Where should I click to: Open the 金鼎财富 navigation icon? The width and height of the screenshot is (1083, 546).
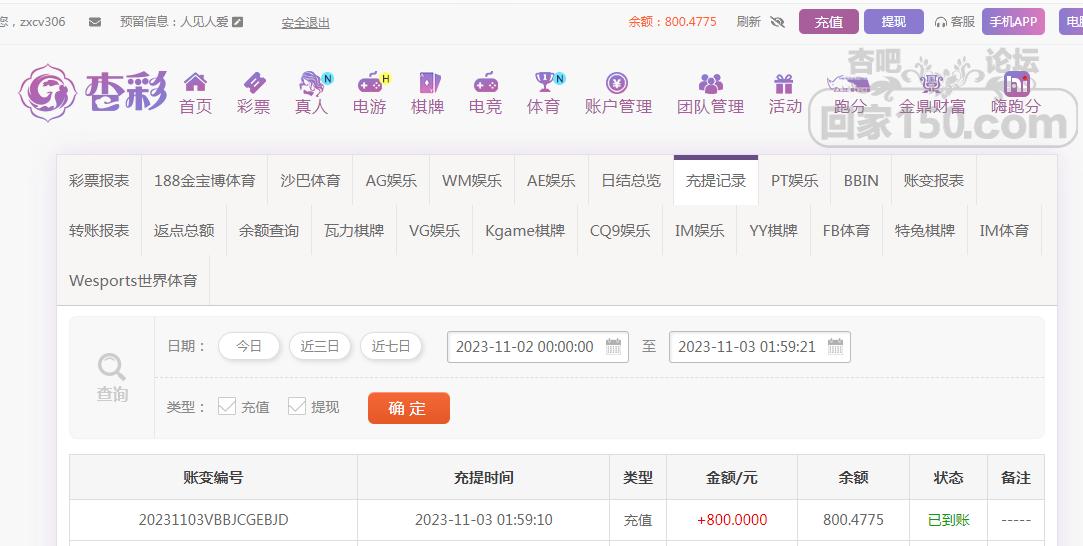click(931, 84)
